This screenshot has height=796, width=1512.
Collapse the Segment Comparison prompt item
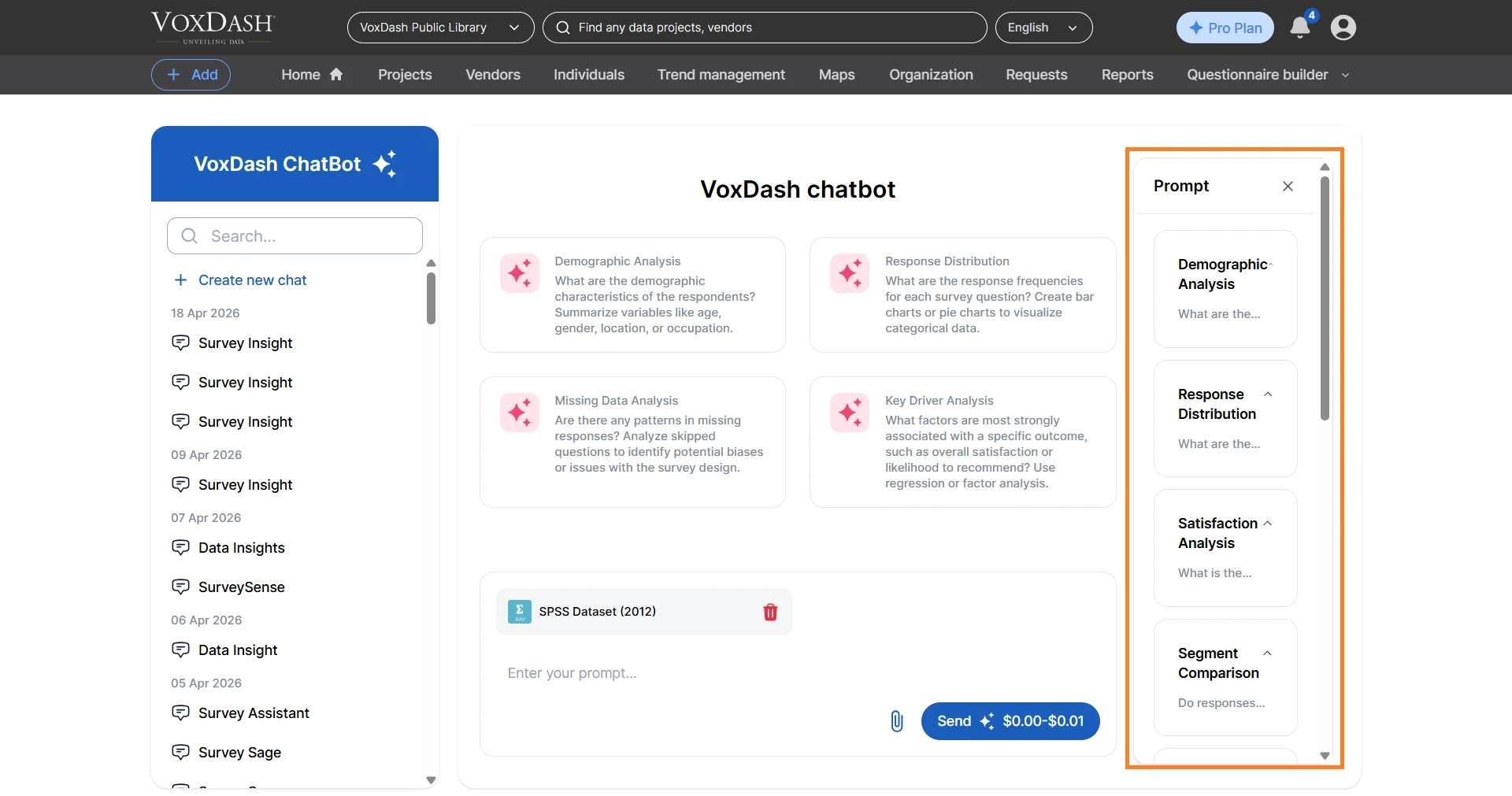tap(1268, 653)
